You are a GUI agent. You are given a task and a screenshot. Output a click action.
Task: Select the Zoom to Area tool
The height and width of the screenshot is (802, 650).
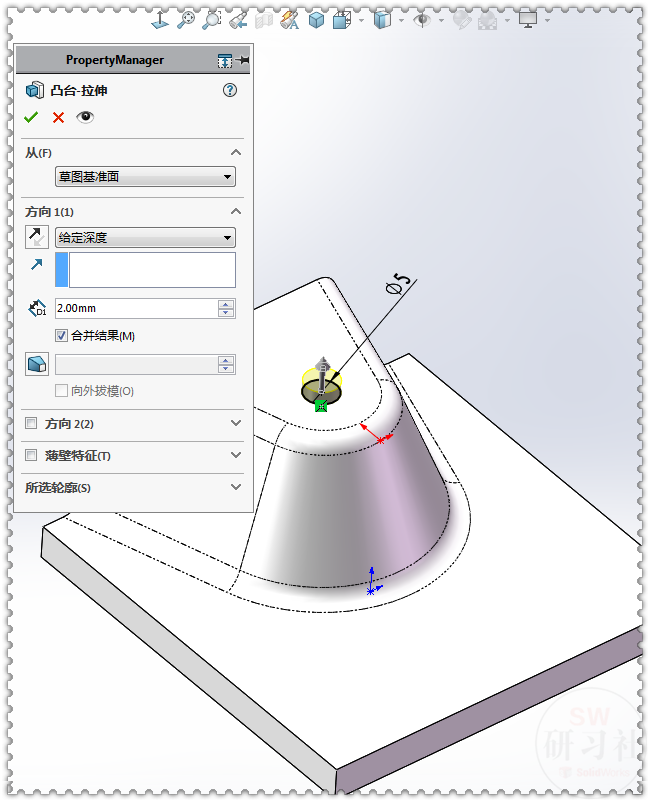pos(211,20)
